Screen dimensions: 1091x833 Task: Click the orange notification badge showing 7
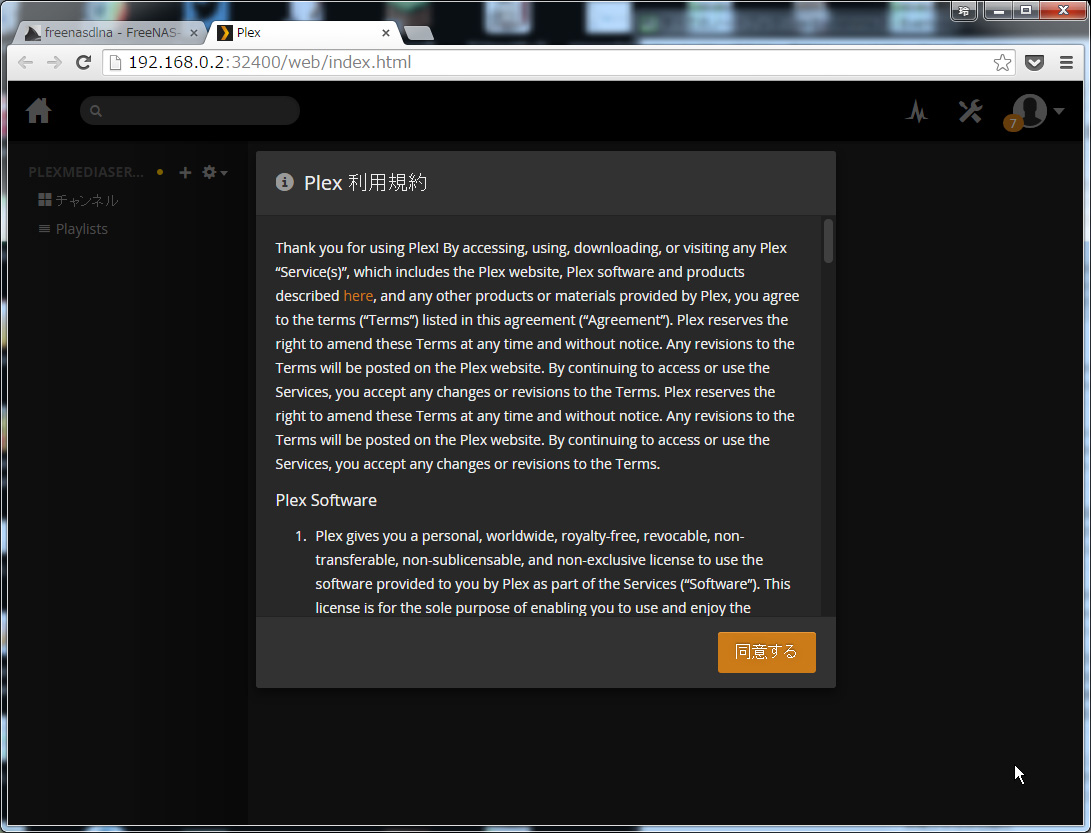click(1012, 123)
